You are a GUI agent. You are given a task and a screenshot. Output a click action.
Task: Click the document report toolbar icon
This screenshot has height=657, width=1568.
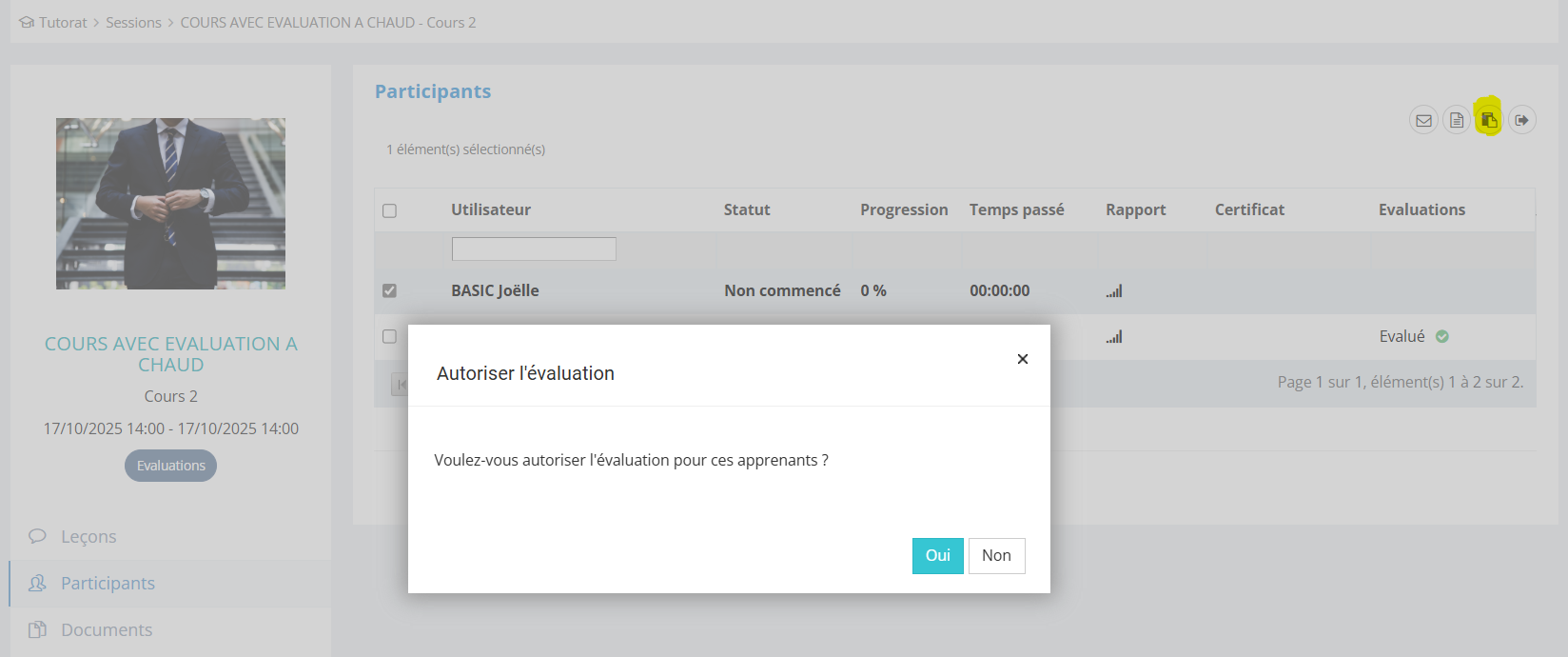tap(1457, 120)
